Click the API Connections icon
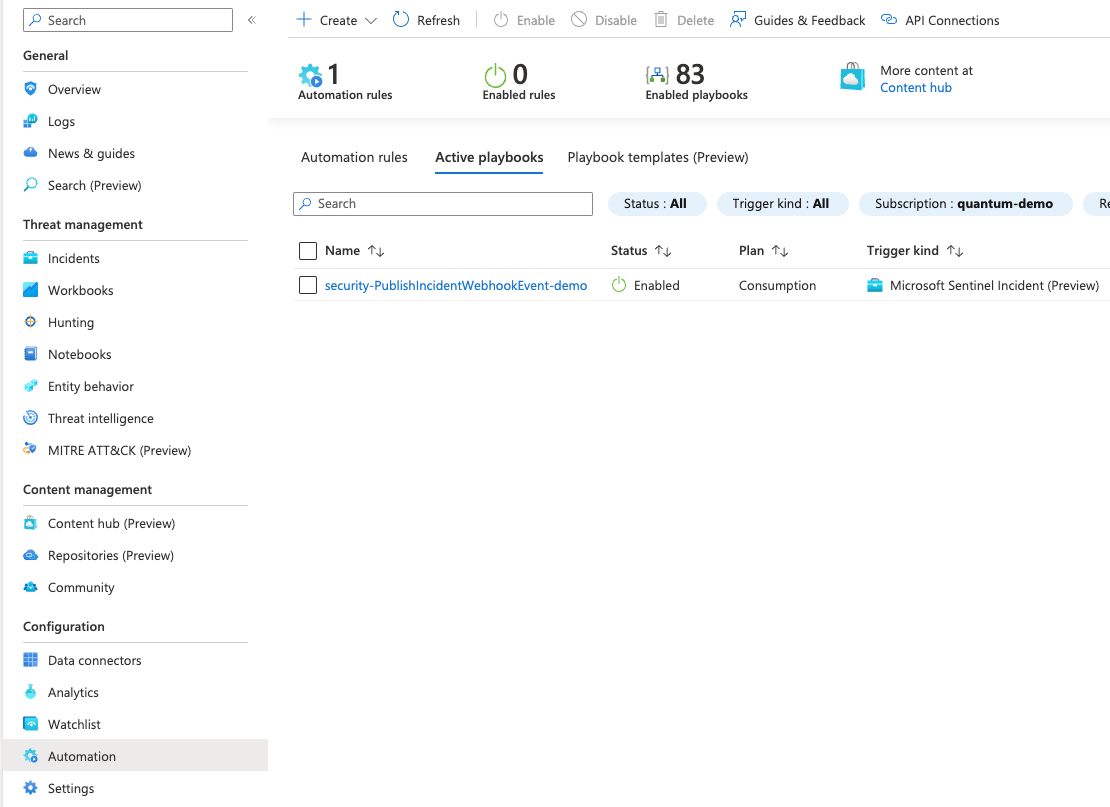Screen dimensions: 1110x807 click(889, 20)
